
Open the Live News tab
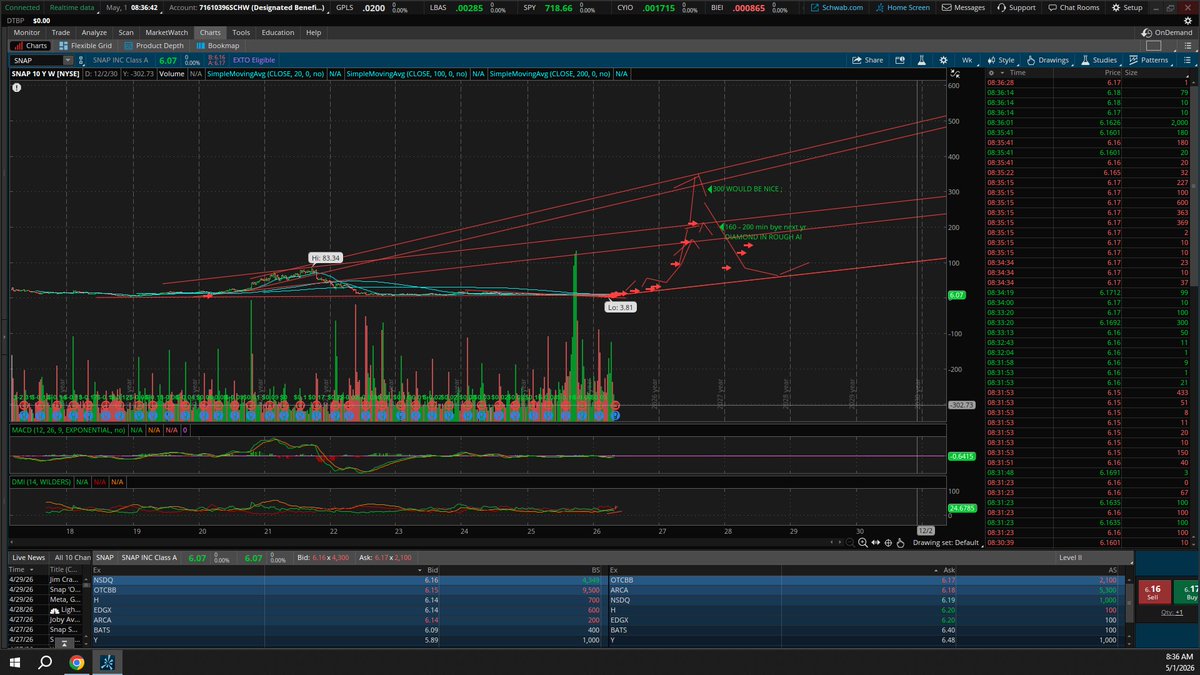pyautogui.click(x=28, y=557)
